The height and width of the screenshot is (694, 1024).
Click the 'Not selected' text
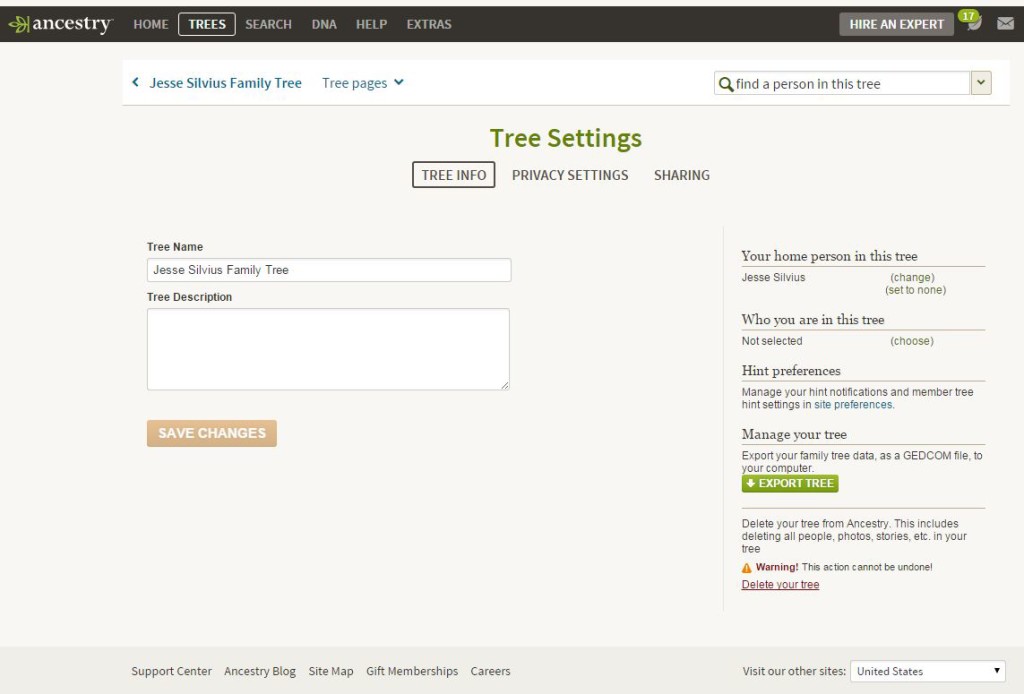pos(772,341)
